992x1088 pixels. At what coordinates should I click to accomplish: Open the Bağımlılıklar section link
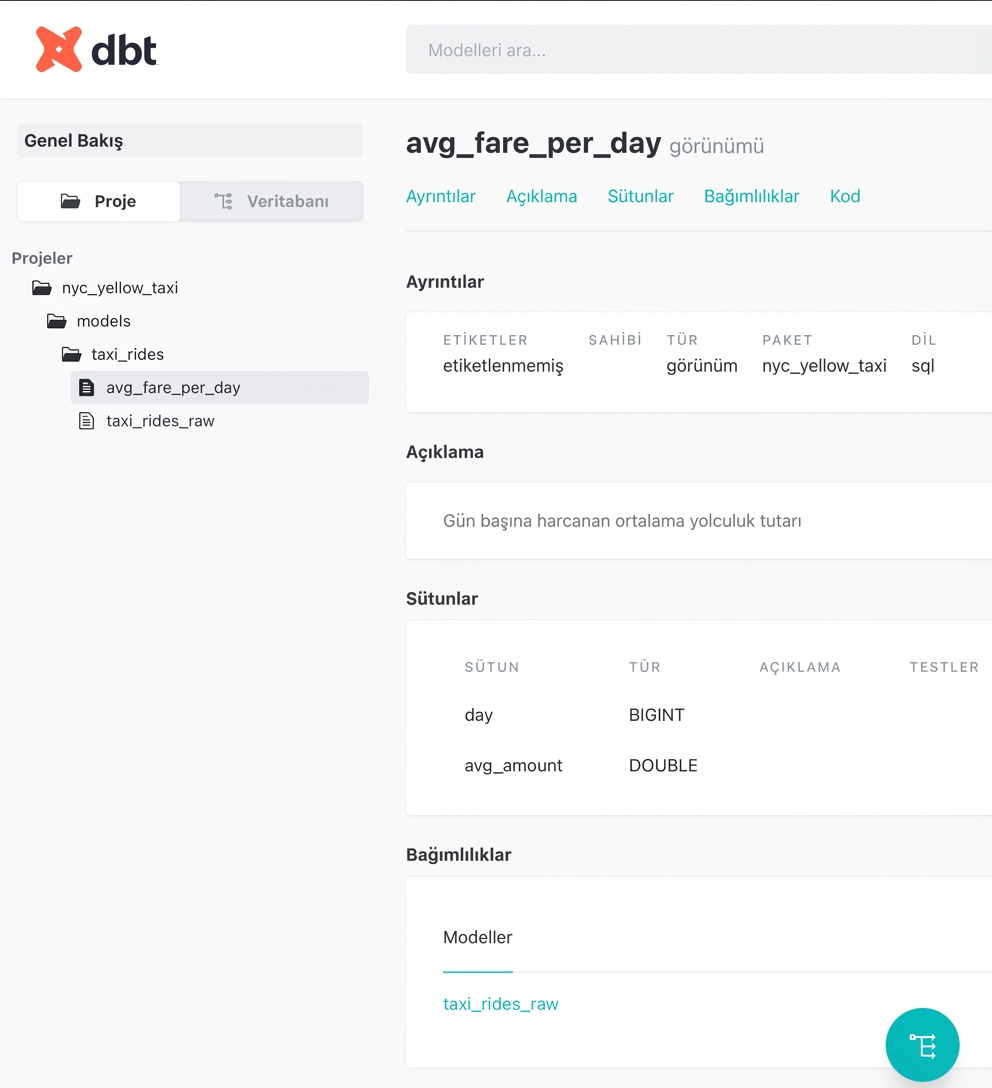751,196
